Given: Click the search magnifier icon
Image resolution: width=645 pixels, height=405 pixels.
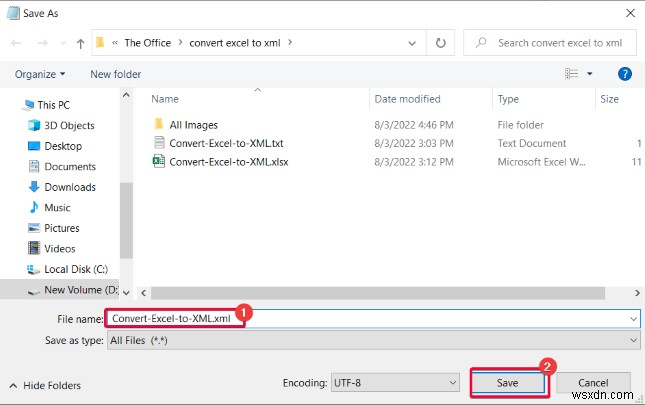Looking at the screenshot, I should pyautogui.click(x=481, y=42).
